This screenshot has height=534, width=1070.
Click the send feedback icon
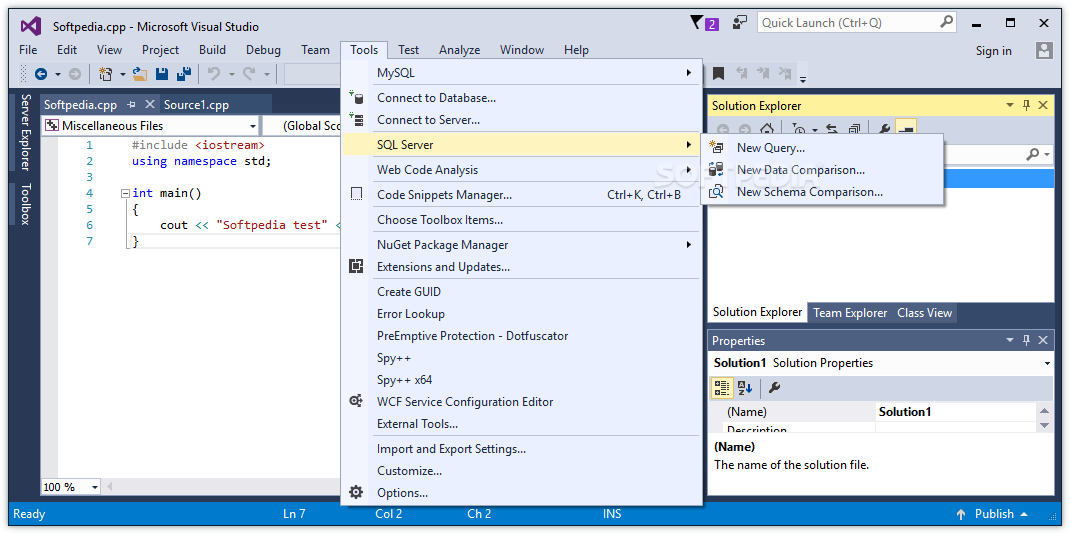(x=739, y=23)
